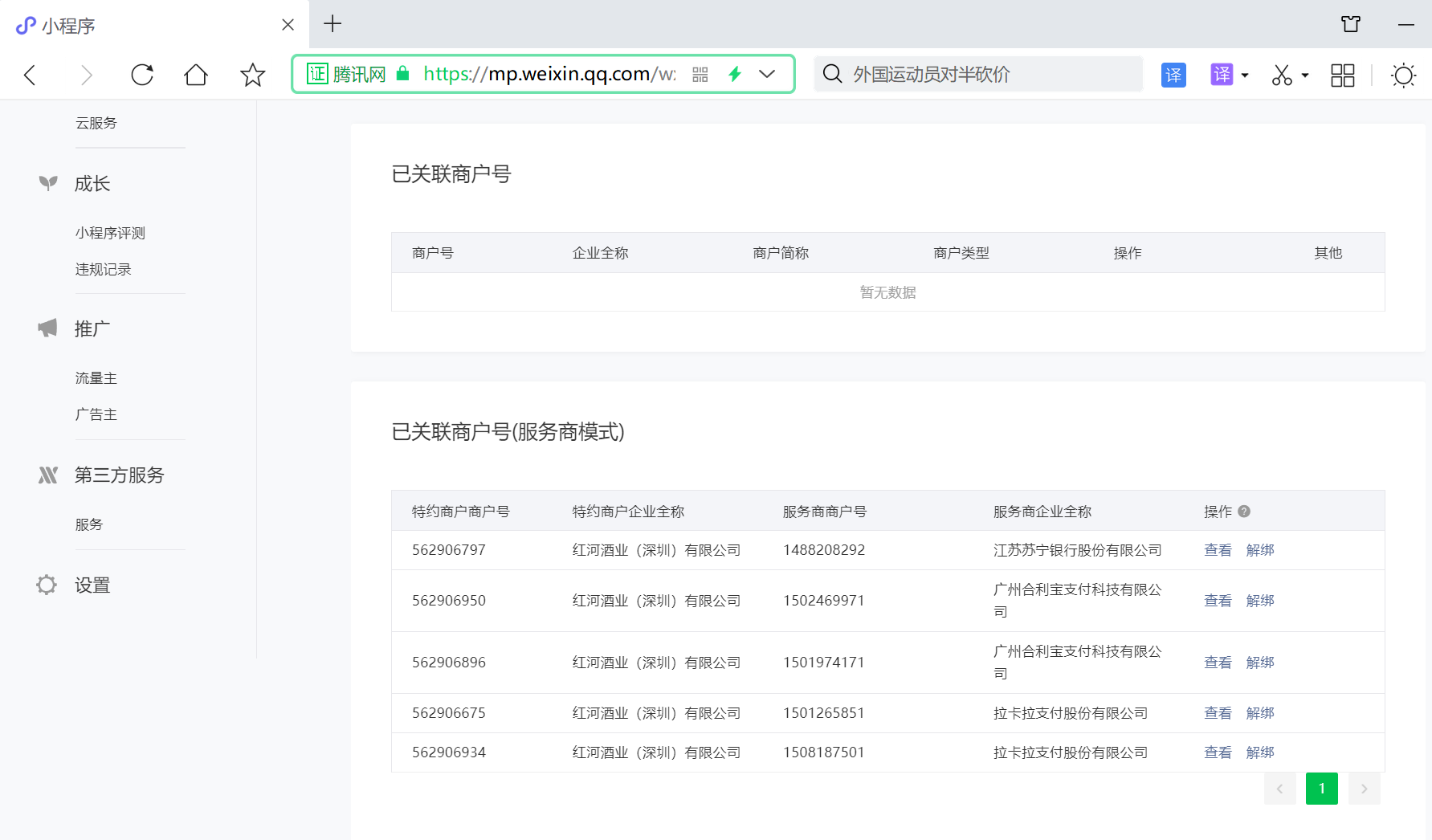The height and width of the screenshot is (840, 1432).
Task: Click the lightning speed mode icon
Action: pos(734,75)
